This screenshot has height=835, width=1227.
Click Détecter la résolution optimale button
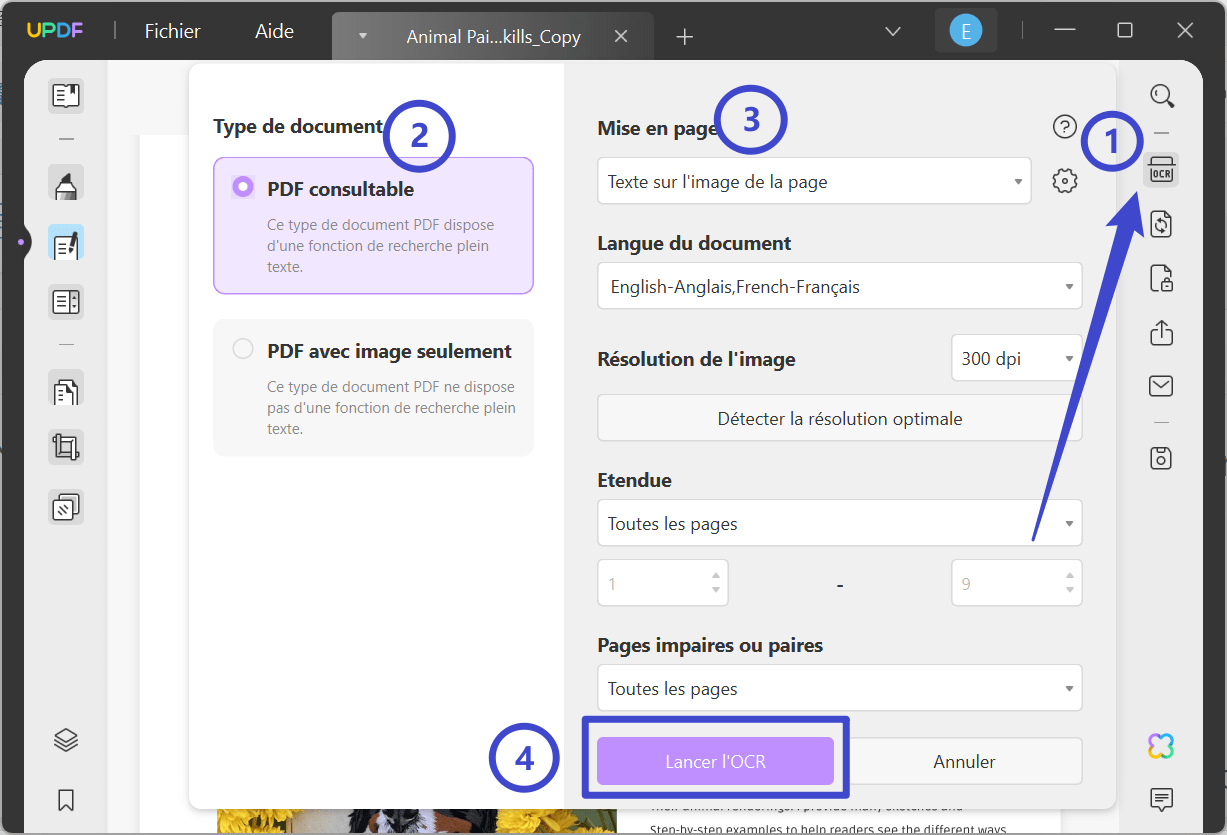pos(840,418)
